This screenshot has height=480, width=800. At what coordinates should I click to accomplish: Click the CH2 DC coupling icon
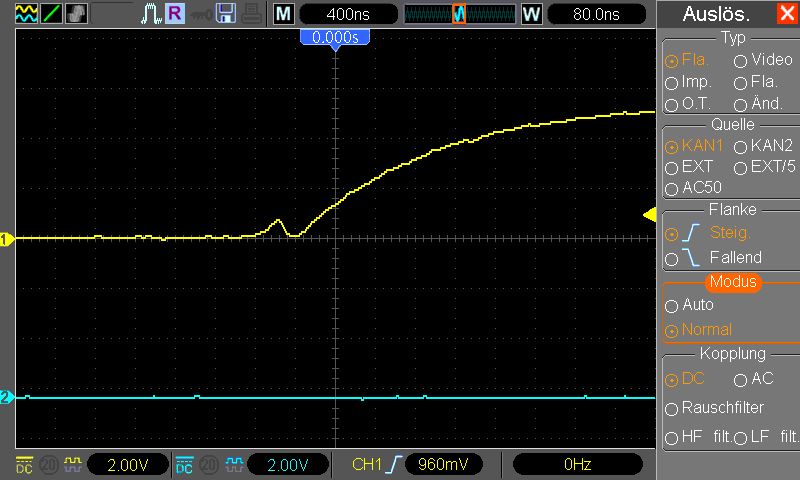184,465
